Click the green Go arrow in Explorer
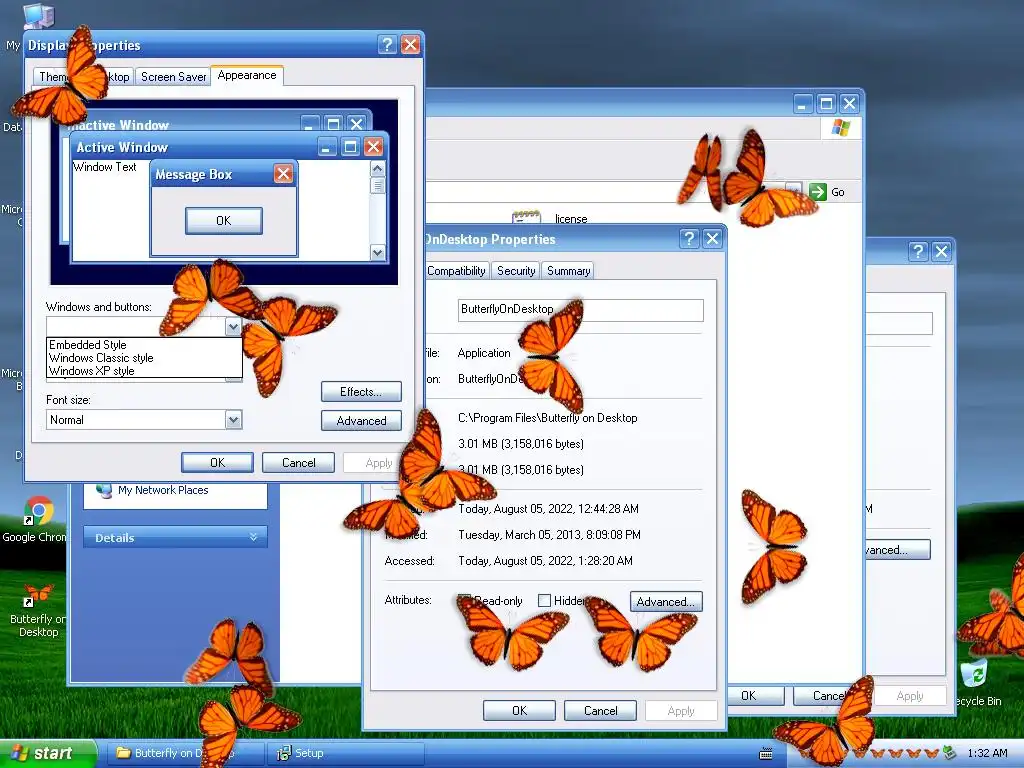Viewport: 1024px width, 768px height. coord(817,191)
